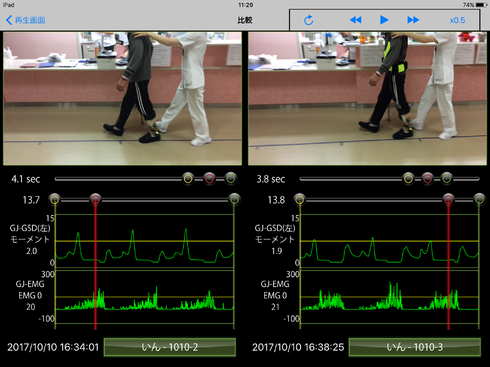The width and height of the screenshot is (490, 367).
Task: Open recording いん - 1010-2
Action: [x=170, y=347]
